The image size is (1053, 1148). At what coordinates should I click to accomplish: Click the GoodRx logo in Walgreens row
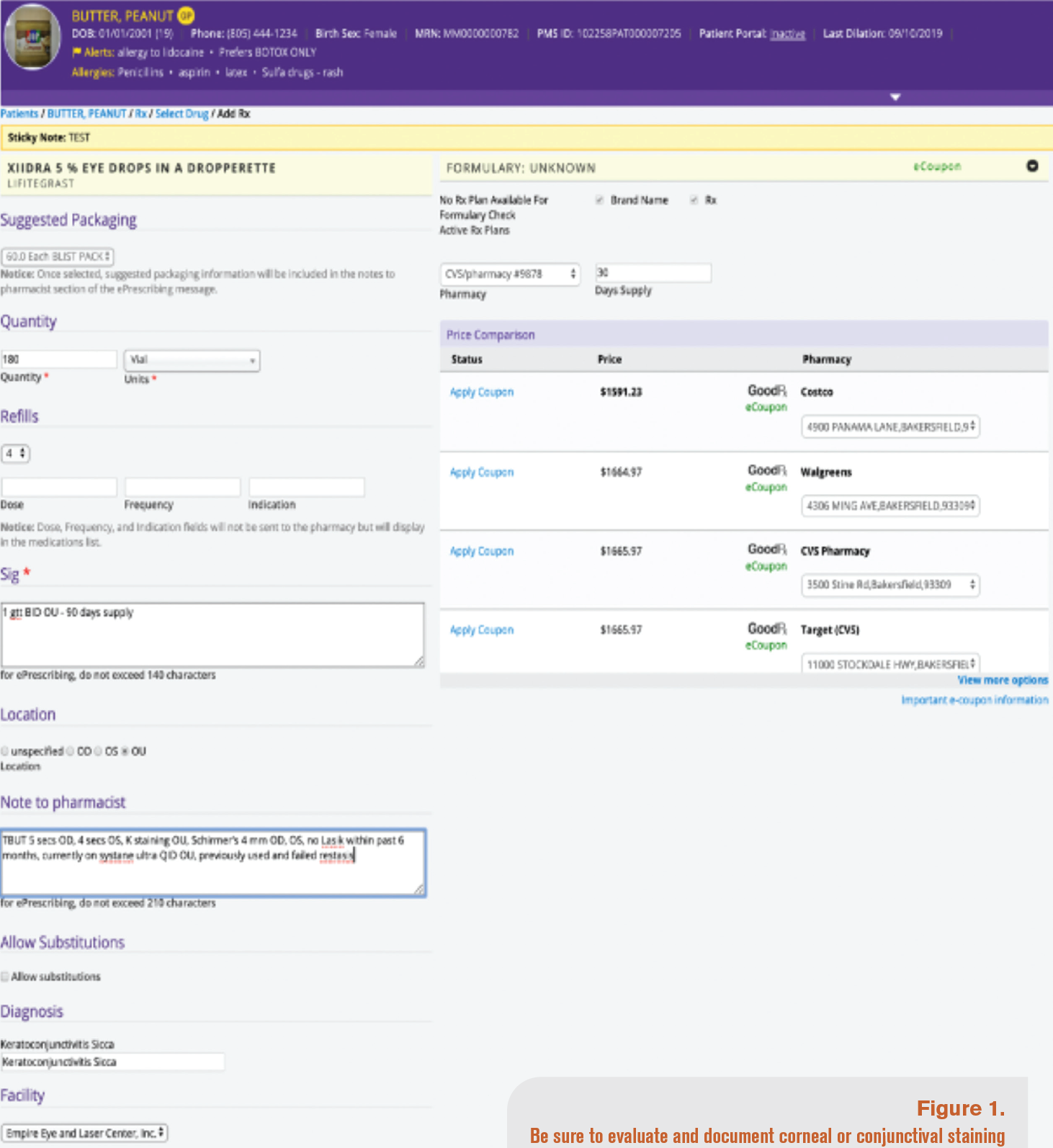pyautogui.click(x=767, y=470)
